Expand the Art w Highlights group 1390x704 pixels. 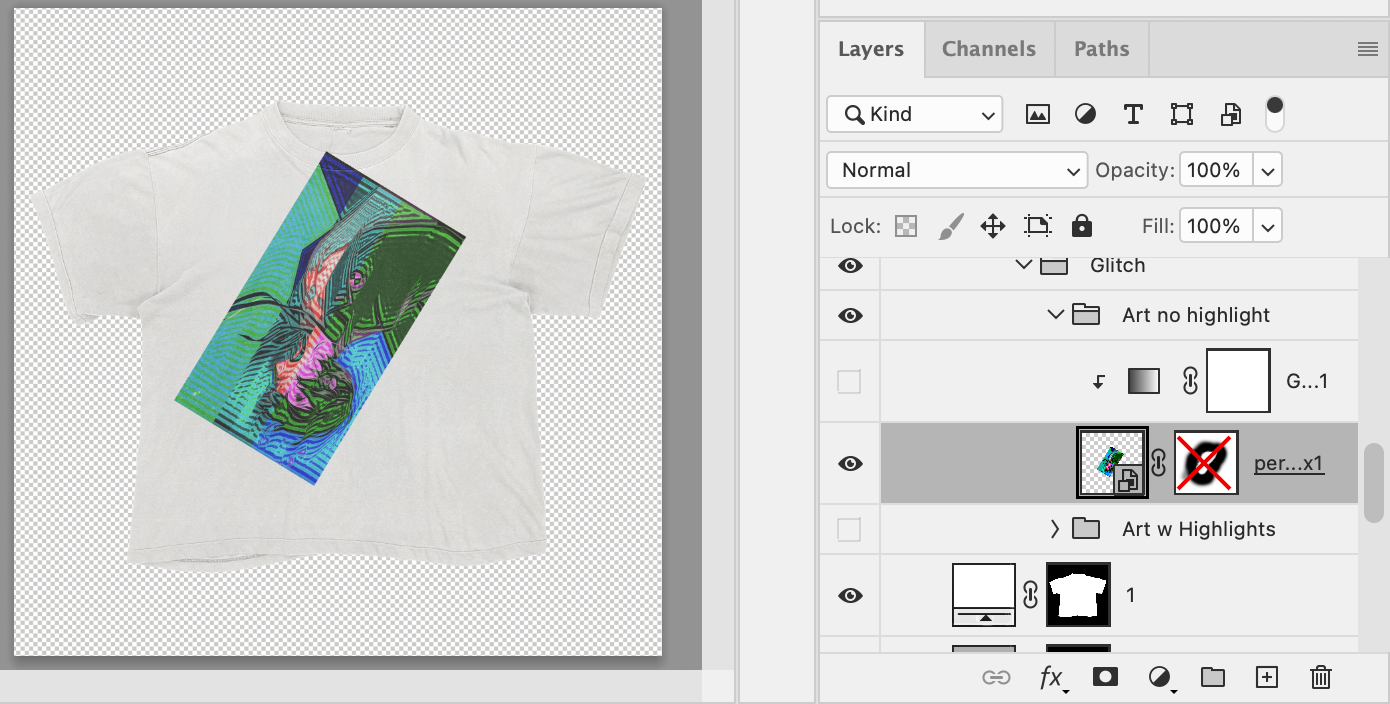pyautogui.click(x=1054, y=529)
